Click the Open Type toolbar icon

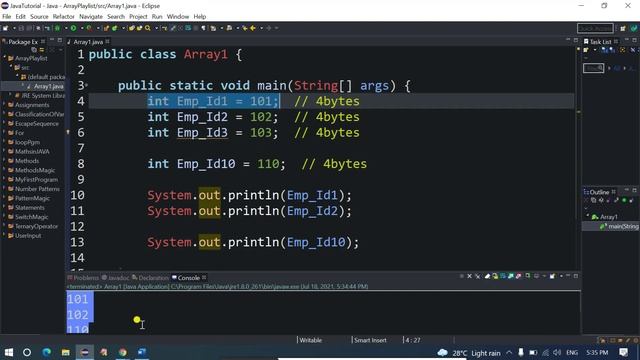tap(131, 28)
